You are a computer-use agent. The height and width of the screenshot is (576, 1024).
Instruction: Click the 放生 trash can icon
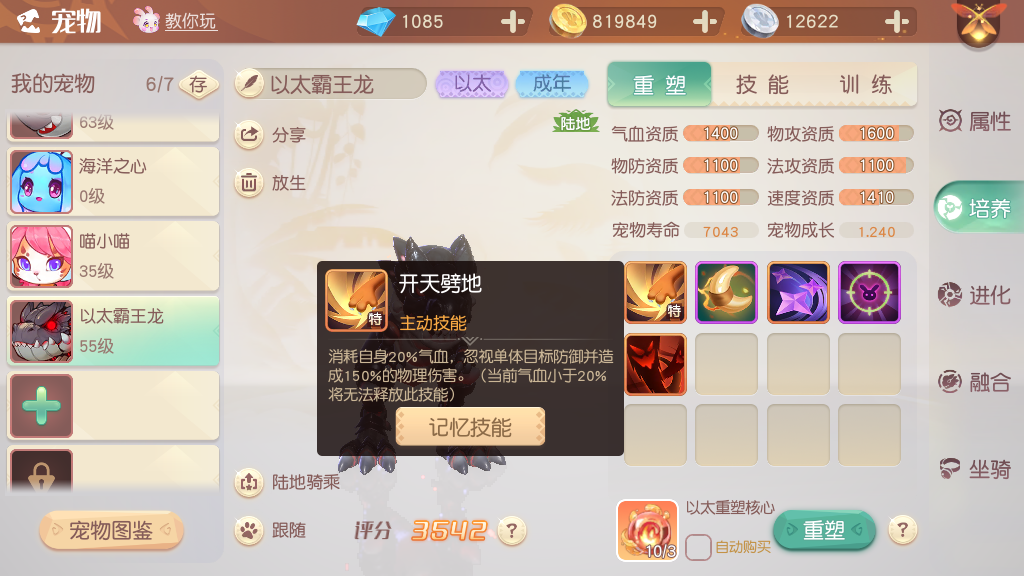coord(249,182)
